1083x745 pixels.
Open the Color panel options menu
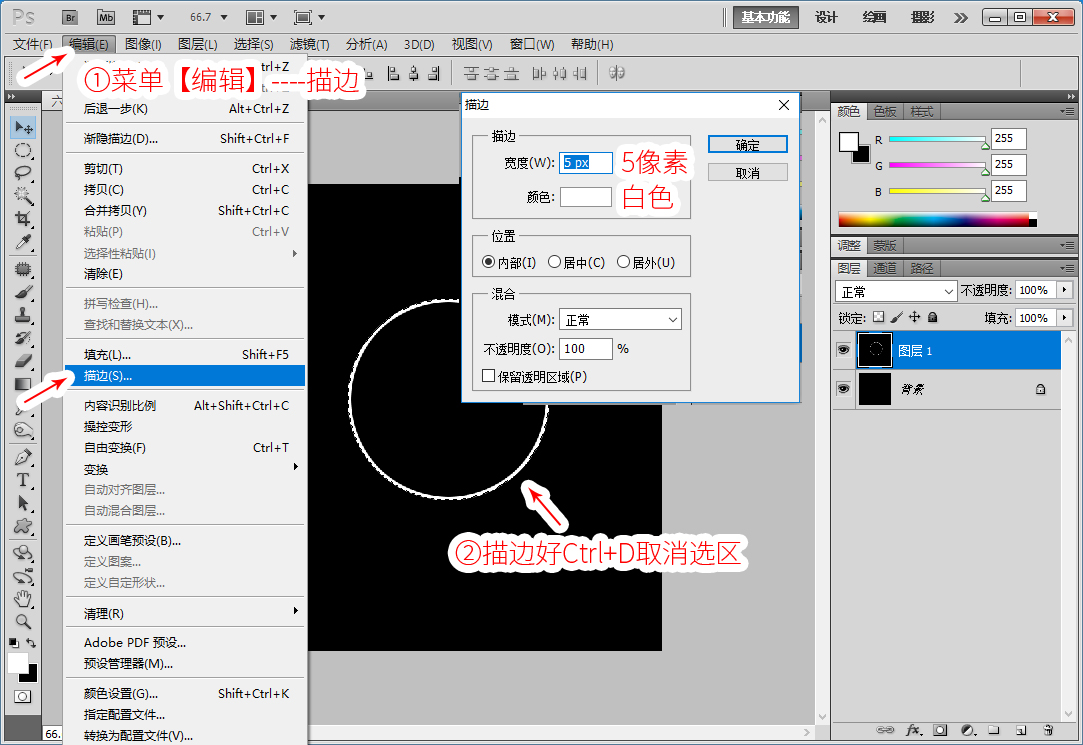[1067, 111]
